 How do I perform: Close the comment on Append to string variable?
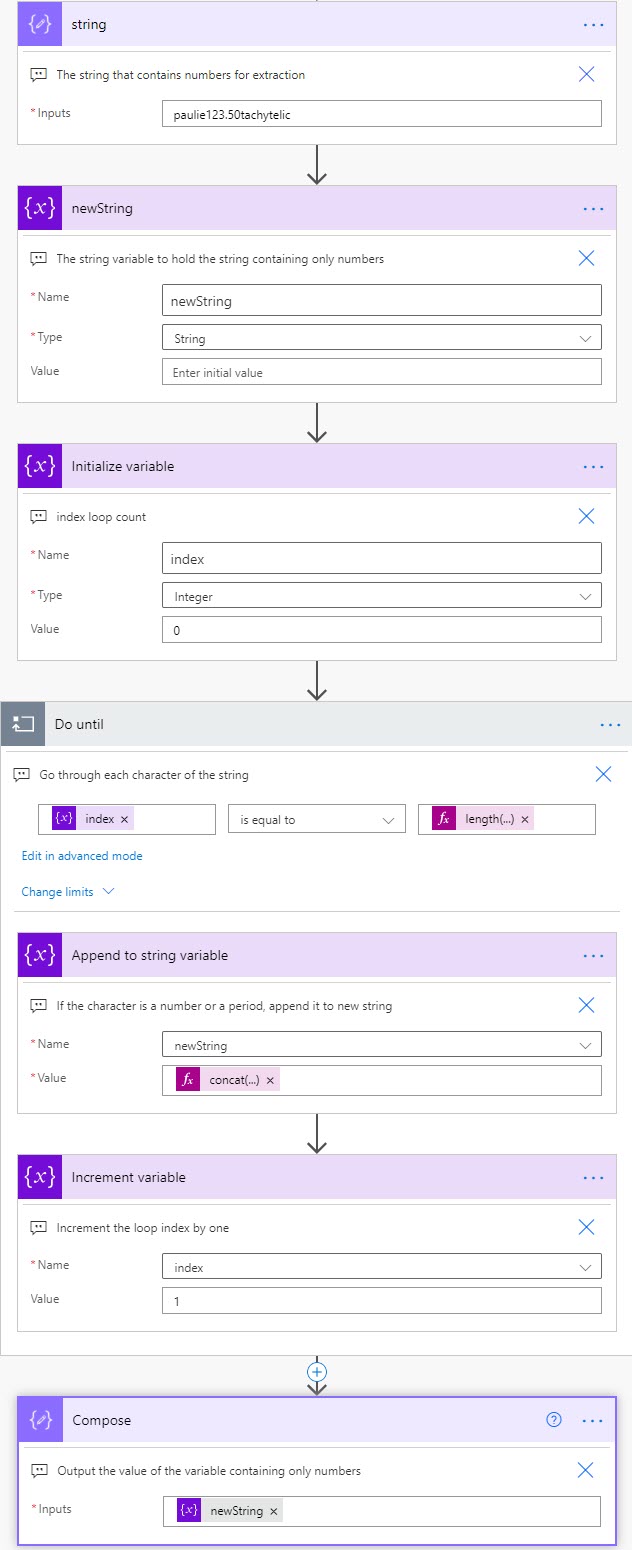click(587, 1005)
